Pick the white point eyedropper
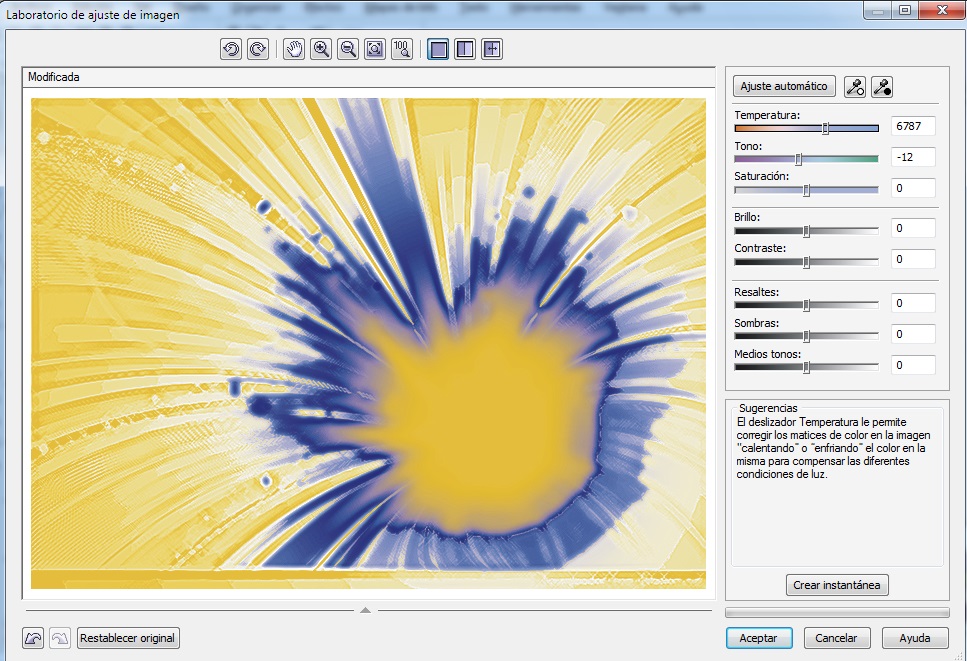967x661 pixels. pos(855,87)
